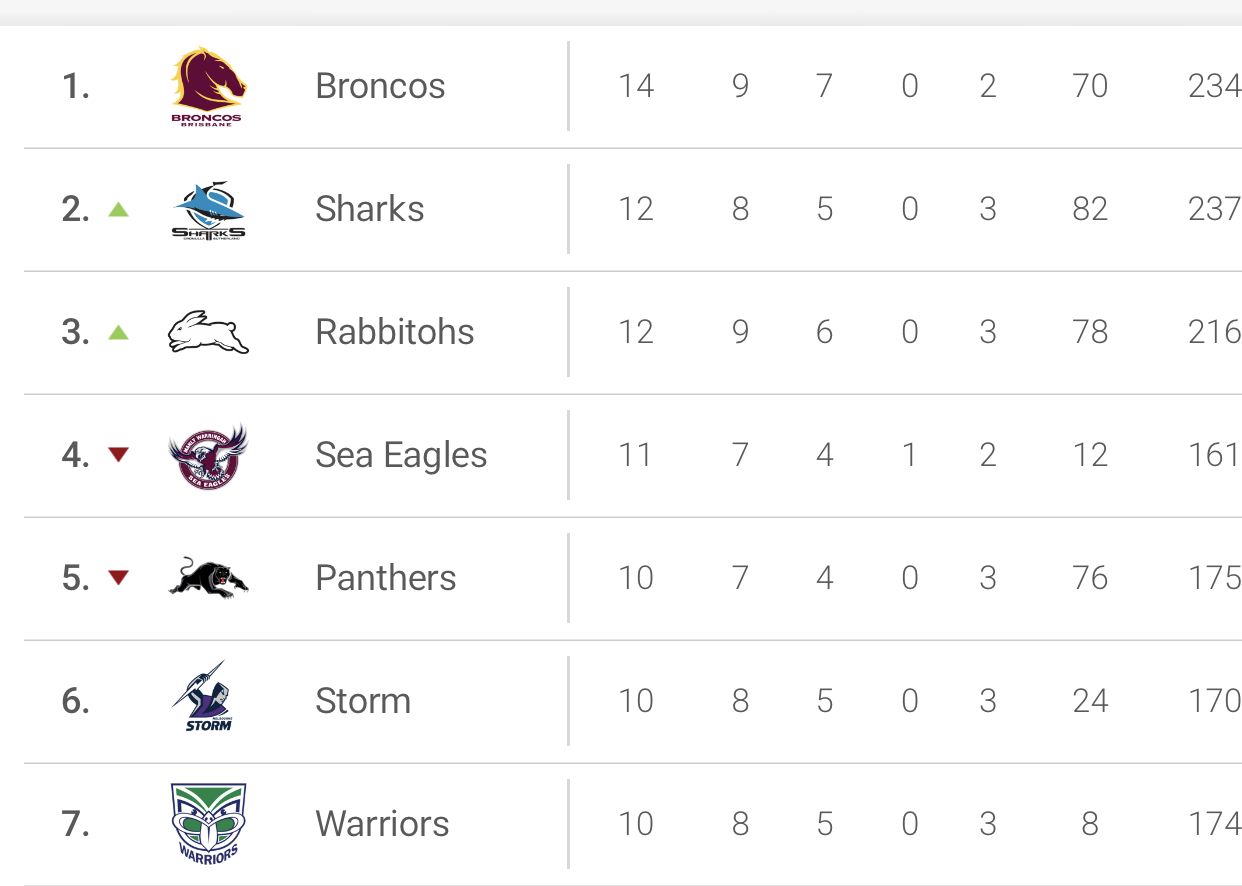Click green up arrow beside Sharks rank
Screen dimensions: 1242x886
119,209
